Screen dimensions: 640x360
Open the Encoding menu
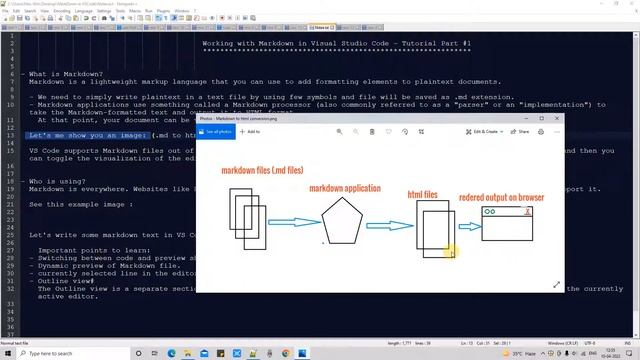tap(62, 11)
